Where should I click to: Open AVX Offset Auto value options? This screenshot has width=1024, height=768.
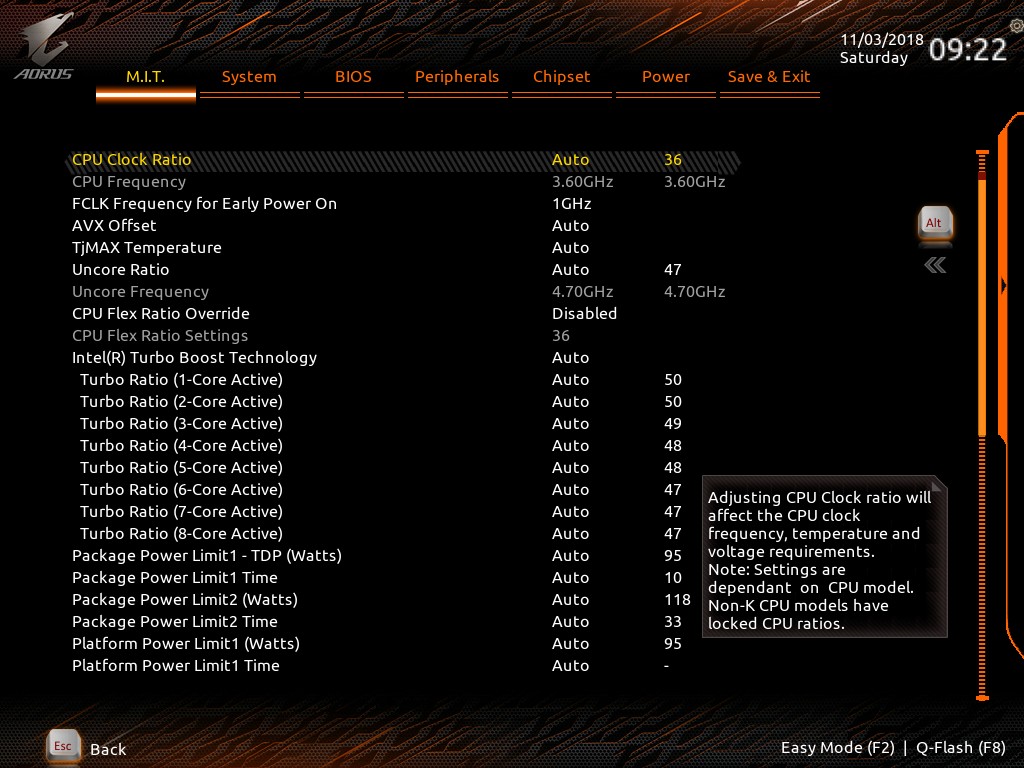571,225
